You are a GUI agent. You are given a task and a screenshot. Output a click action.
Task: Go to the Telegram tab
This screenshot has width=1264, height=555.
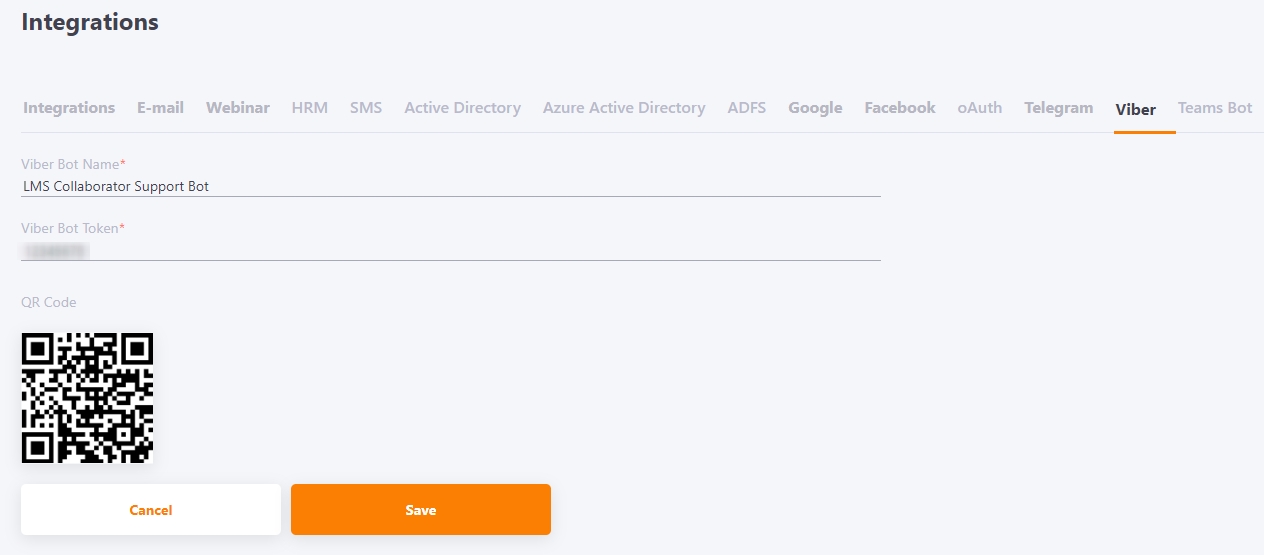pos(1058,108)
